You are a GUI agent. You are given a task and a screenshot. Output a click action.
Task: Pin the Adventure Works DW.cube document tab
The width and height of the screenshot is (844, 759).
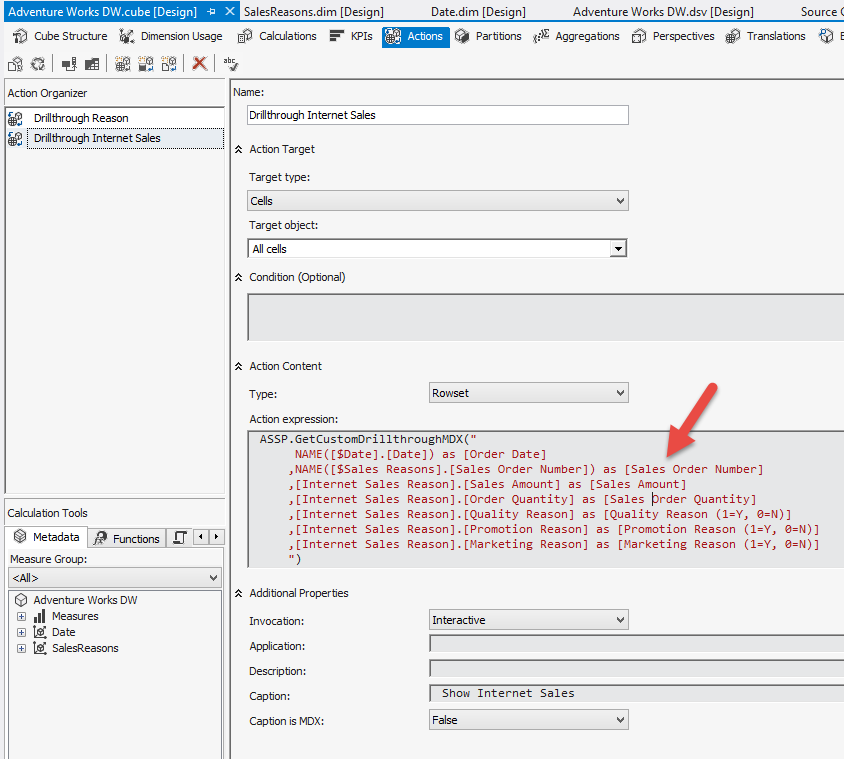pyautogui.click(x=211, y=11)
